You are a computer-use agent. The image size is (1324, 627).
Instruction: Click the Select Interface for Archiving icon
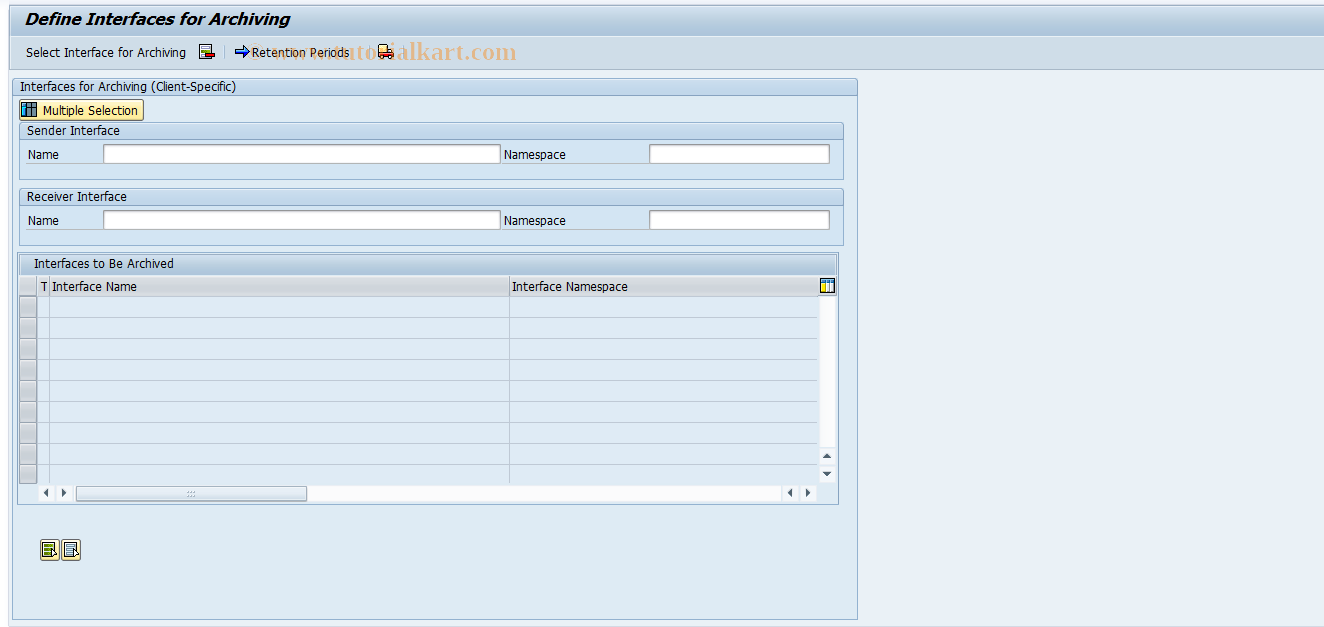pos(206,52)
